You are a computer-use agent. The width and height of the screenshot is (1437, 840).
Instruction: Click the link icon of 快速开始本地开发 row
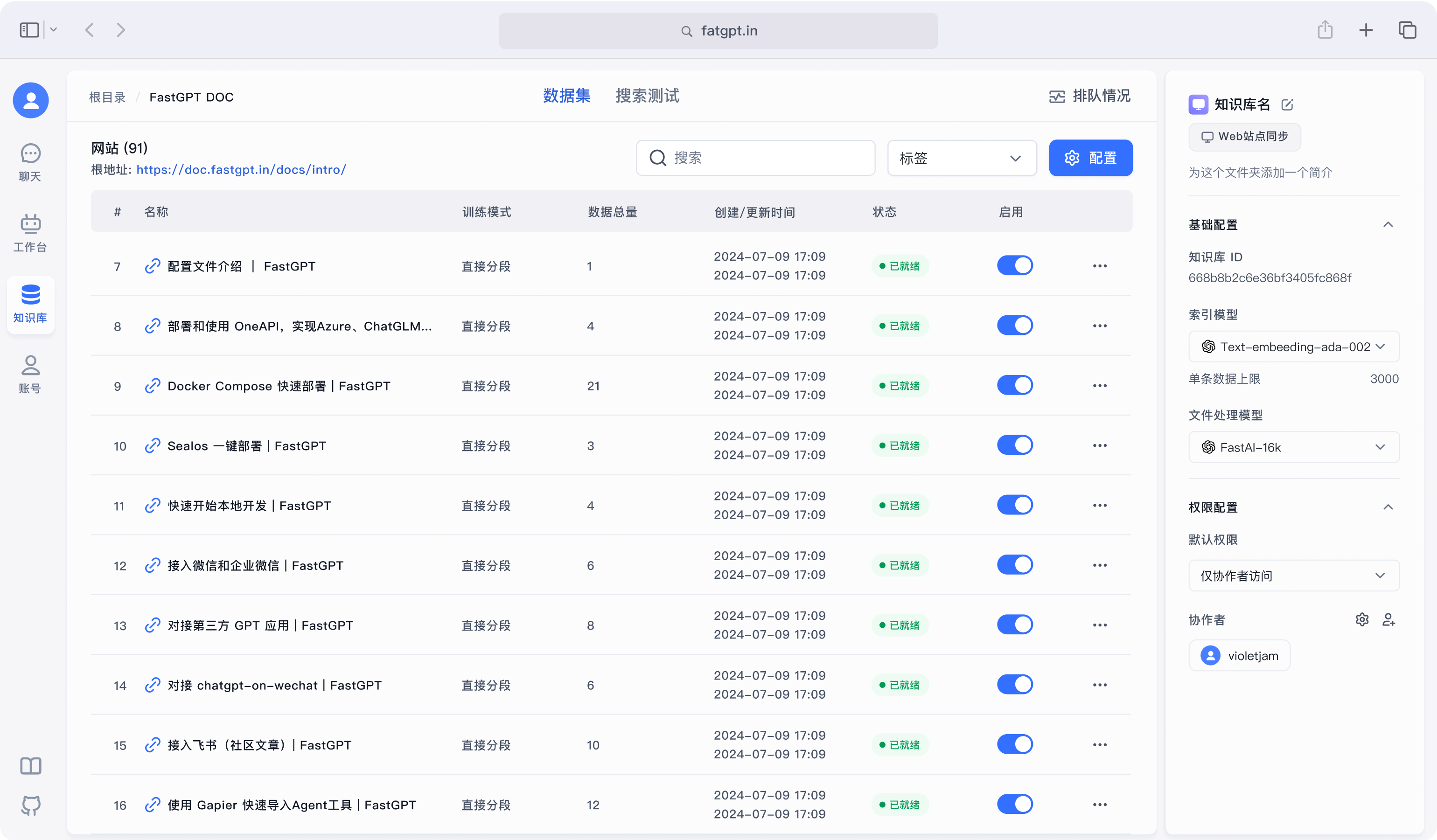click(x=152, y=506)
